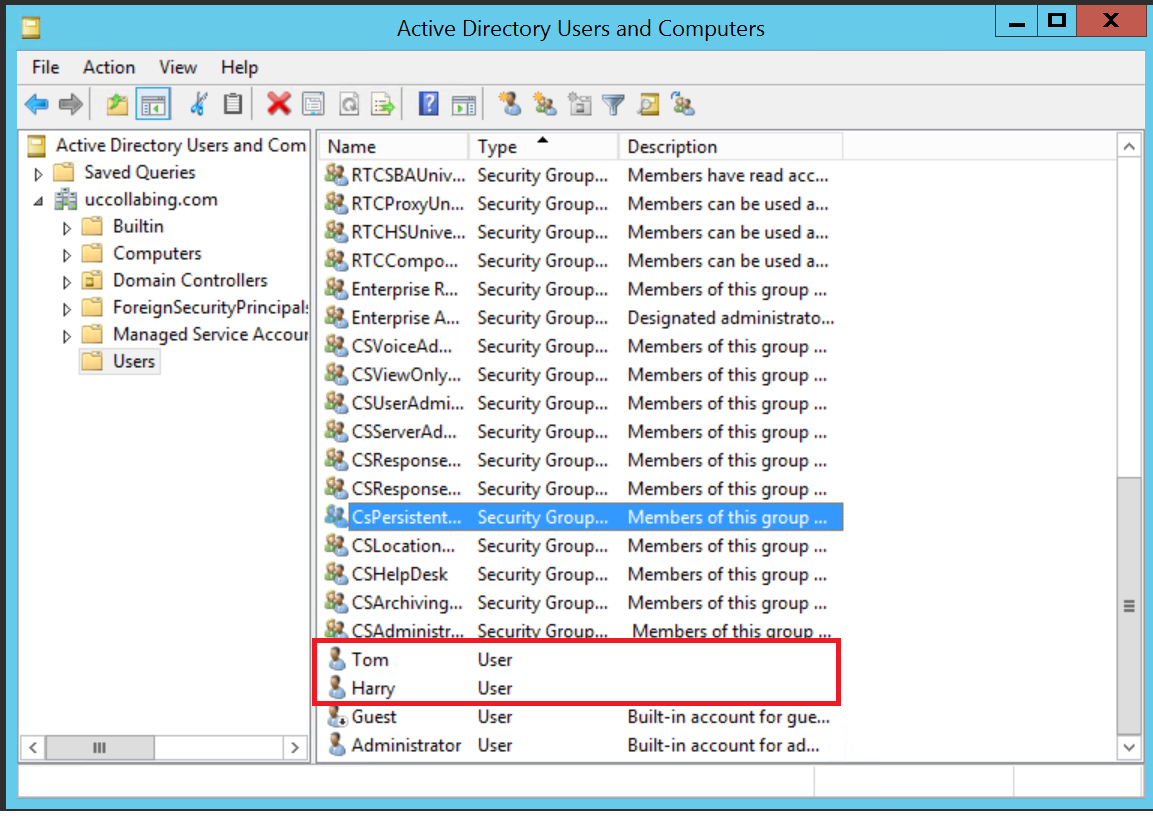
Task: Select the Harry user entry
Action: point(583,688)
